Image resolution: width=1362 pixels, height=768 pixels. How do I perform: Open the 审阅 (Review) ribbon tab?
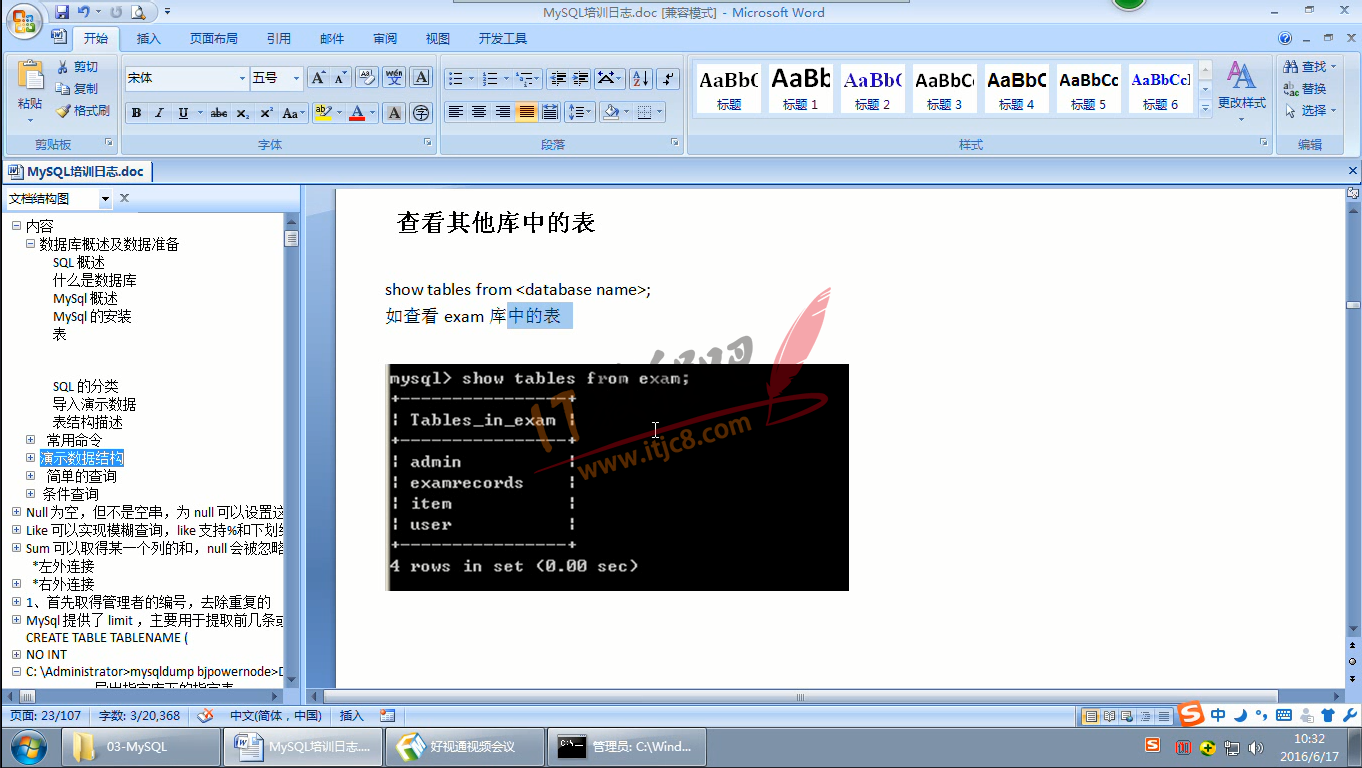[385, 39]
